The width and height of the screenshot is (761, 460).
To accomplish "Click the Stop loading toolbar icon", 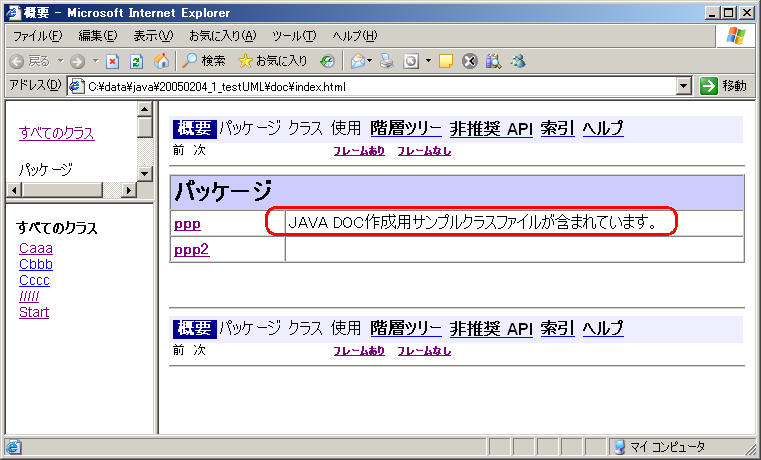I will (112, 61).
